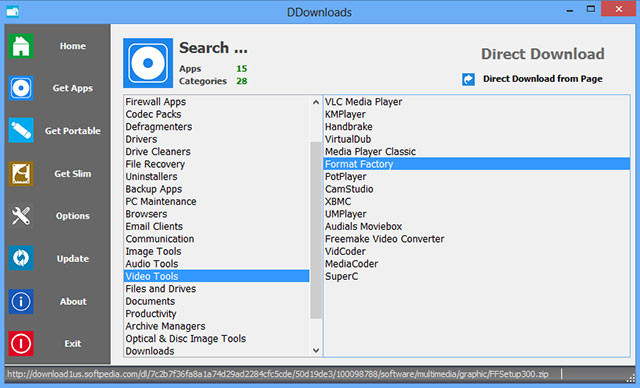Screen dimensions: 640x388
Task: Open the Get Apps menu label
Action: click(73, 88)
